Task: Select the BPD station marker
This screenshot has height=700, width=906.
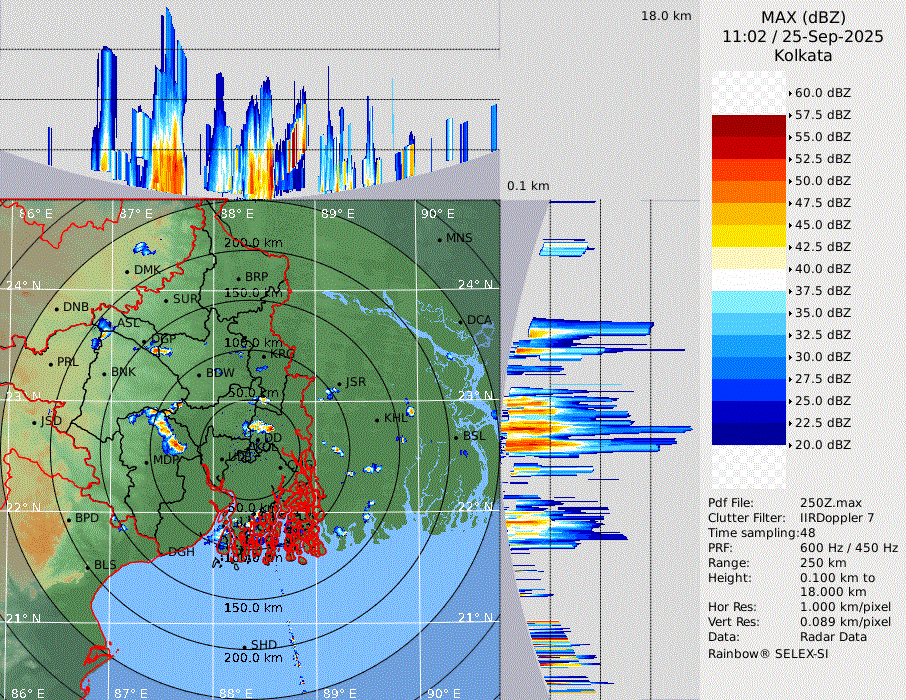Action: tap(68, 519)
